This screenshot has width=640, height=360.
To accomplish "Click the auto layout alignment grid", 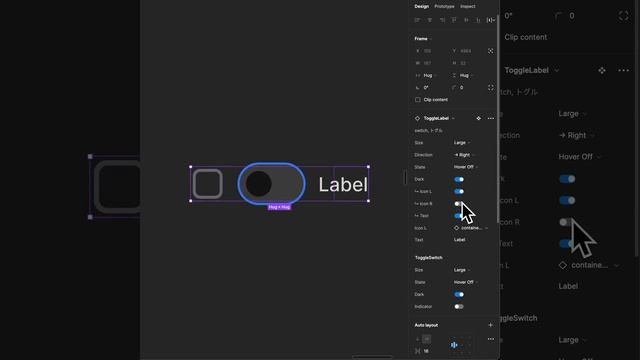I will (x=461, y=345).
